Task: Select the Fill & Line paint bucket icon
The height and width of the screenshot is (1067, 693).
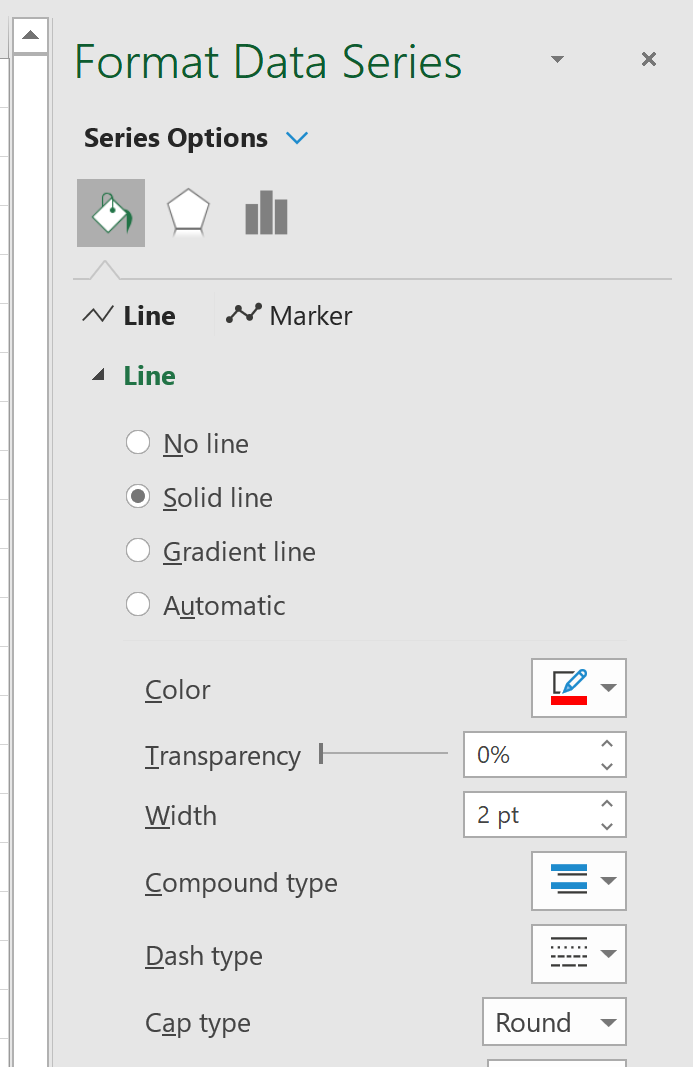Action: 110,212
